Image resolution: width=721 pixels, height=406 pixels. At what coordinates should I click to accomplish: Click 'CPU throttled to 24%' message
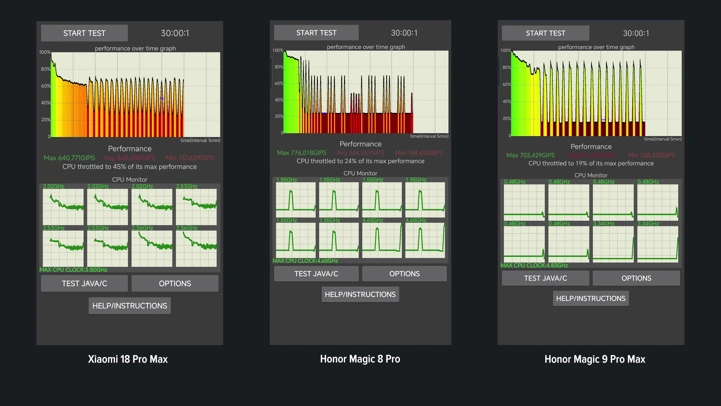coord(360,161)
